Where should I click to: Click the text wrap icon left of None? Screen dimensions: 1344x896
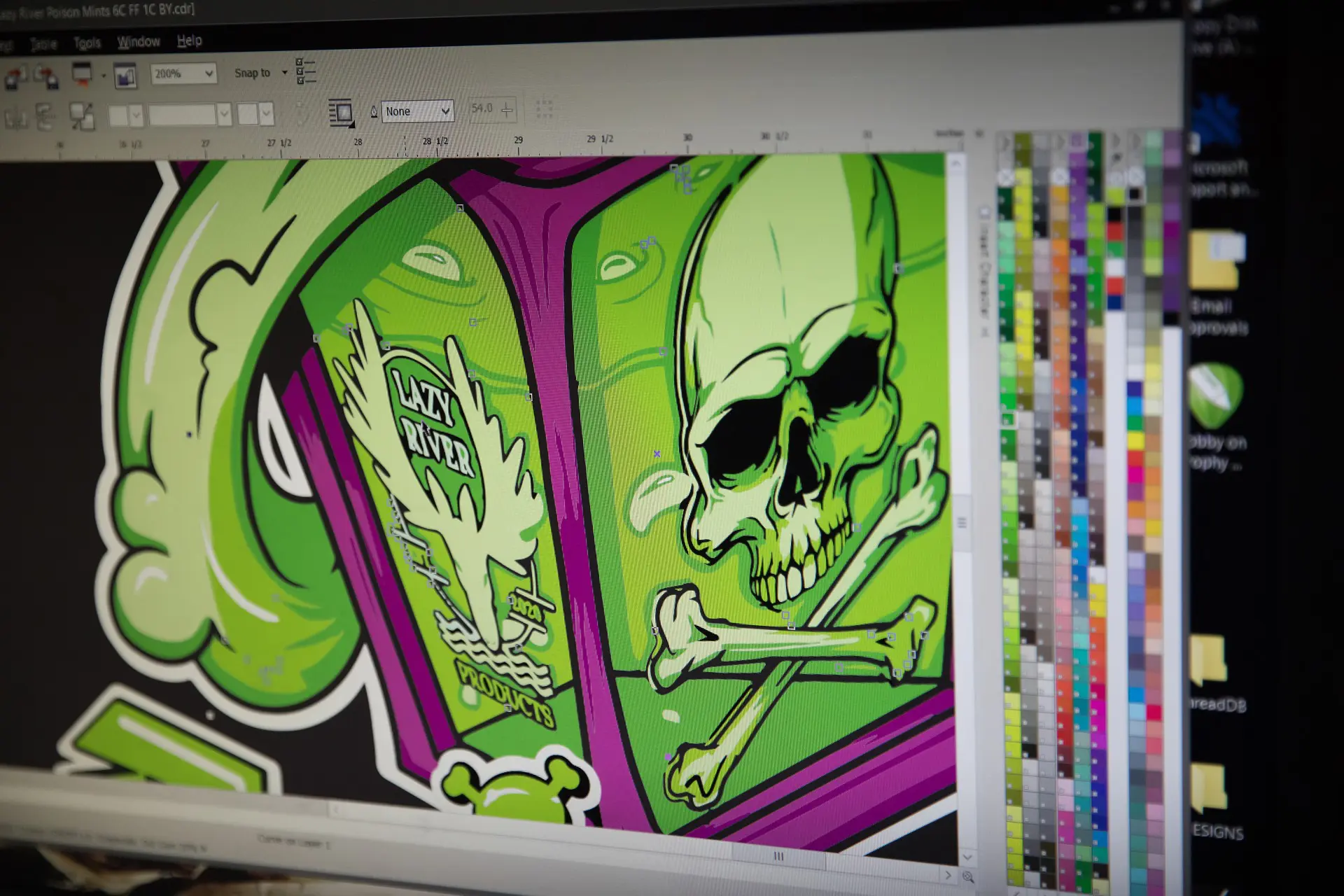(341, 112)
